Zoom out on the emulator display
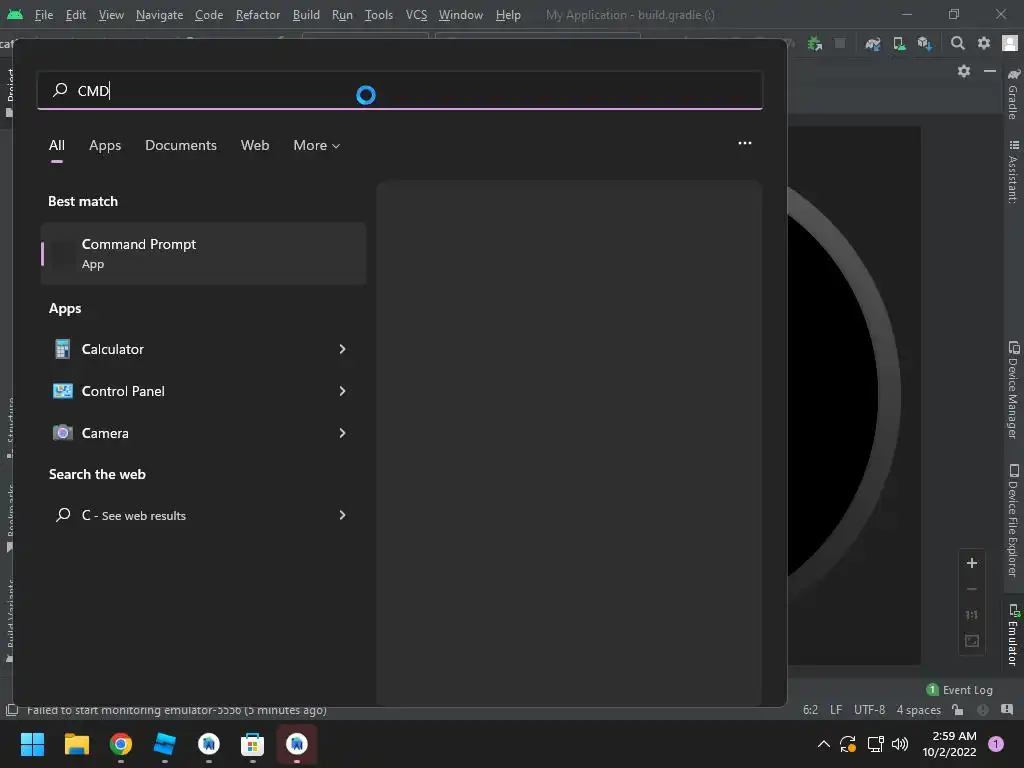 pyautogui.click(x=972, y=589)
